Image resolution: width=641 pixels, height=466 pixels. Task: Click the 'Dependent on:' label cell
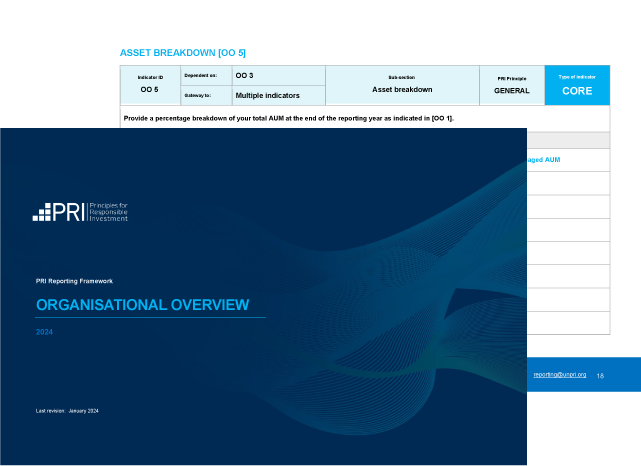pos(206,76)
